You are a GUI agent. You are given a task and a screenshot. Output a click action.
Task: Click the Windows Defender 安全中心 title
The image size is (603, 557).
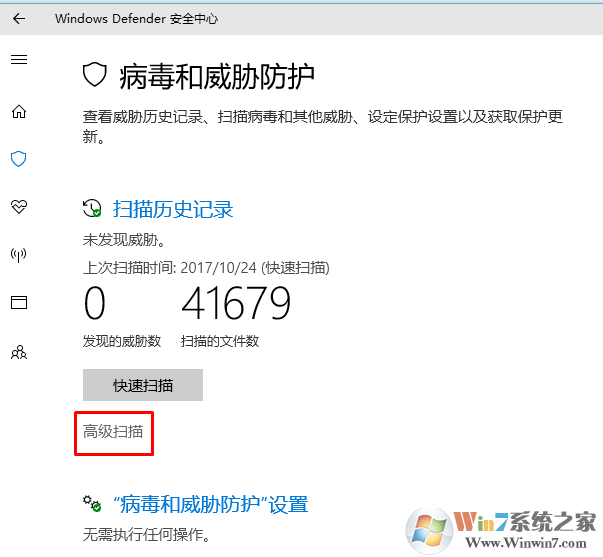pyautogui.click(x=137, y=18)
